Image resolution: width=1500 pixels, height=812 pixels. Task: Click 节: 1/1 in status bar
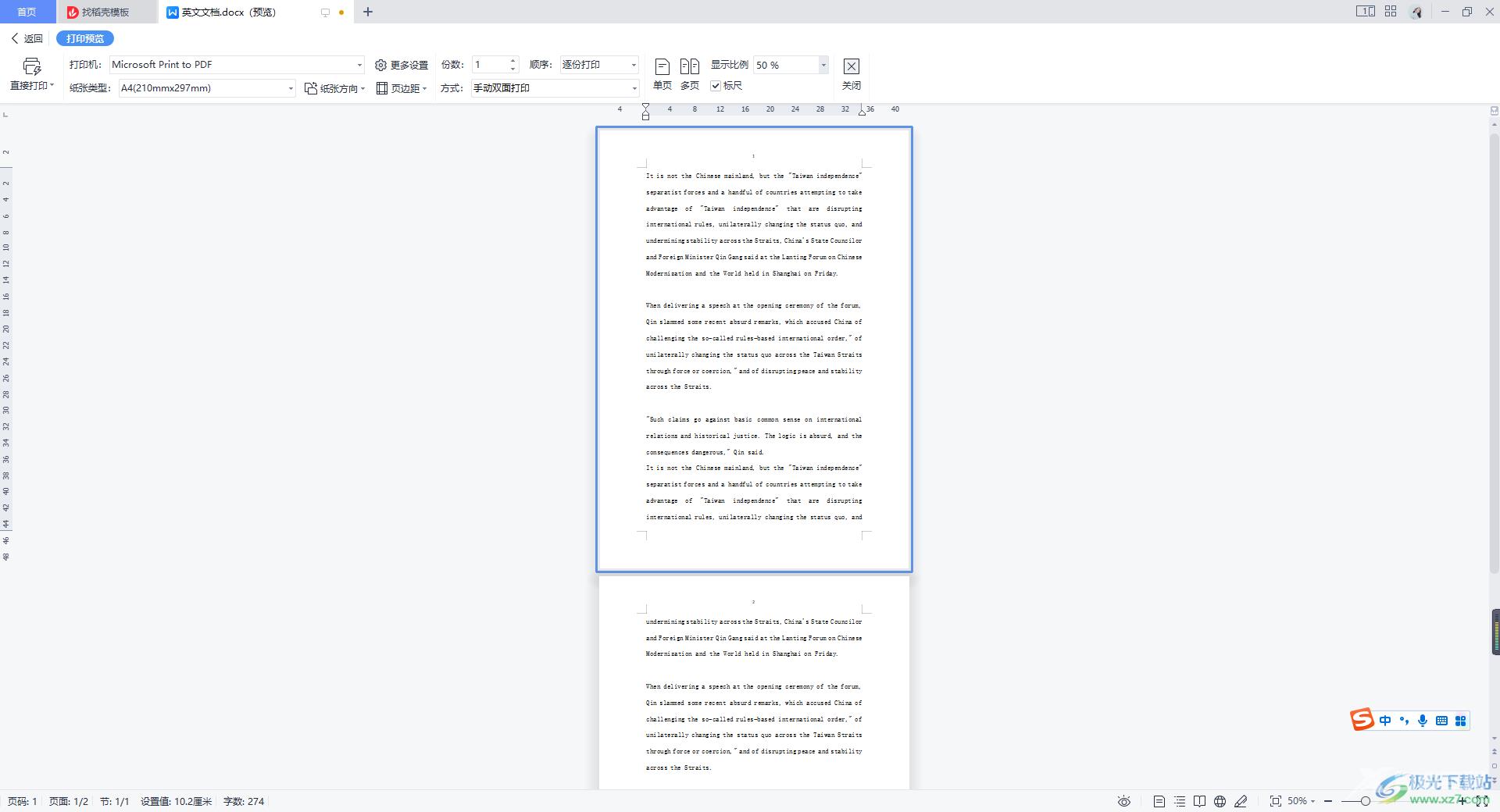click(x=114, y=801)
